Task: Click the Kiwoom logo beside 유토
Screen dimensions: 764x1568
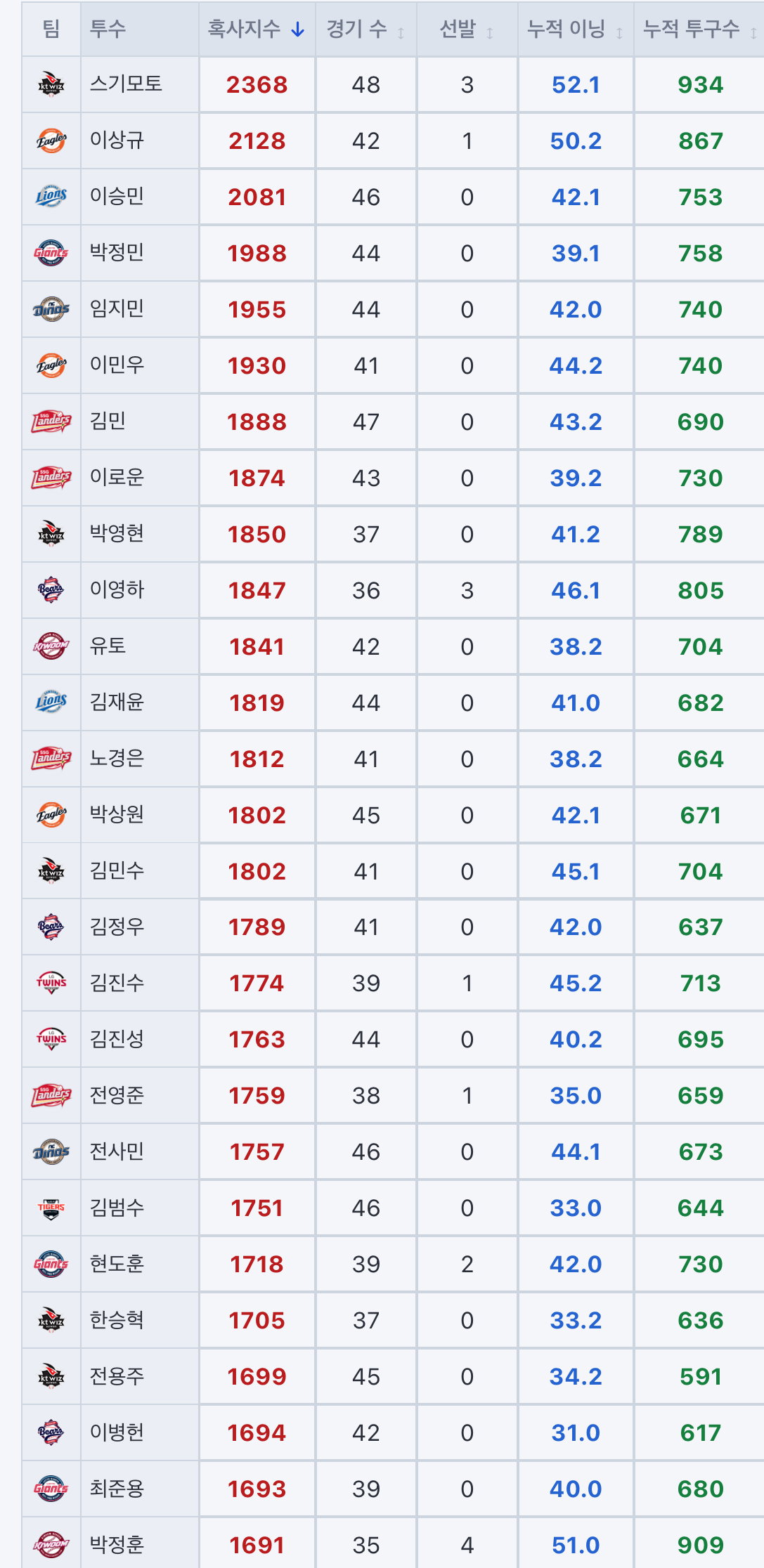Action: 51,646
